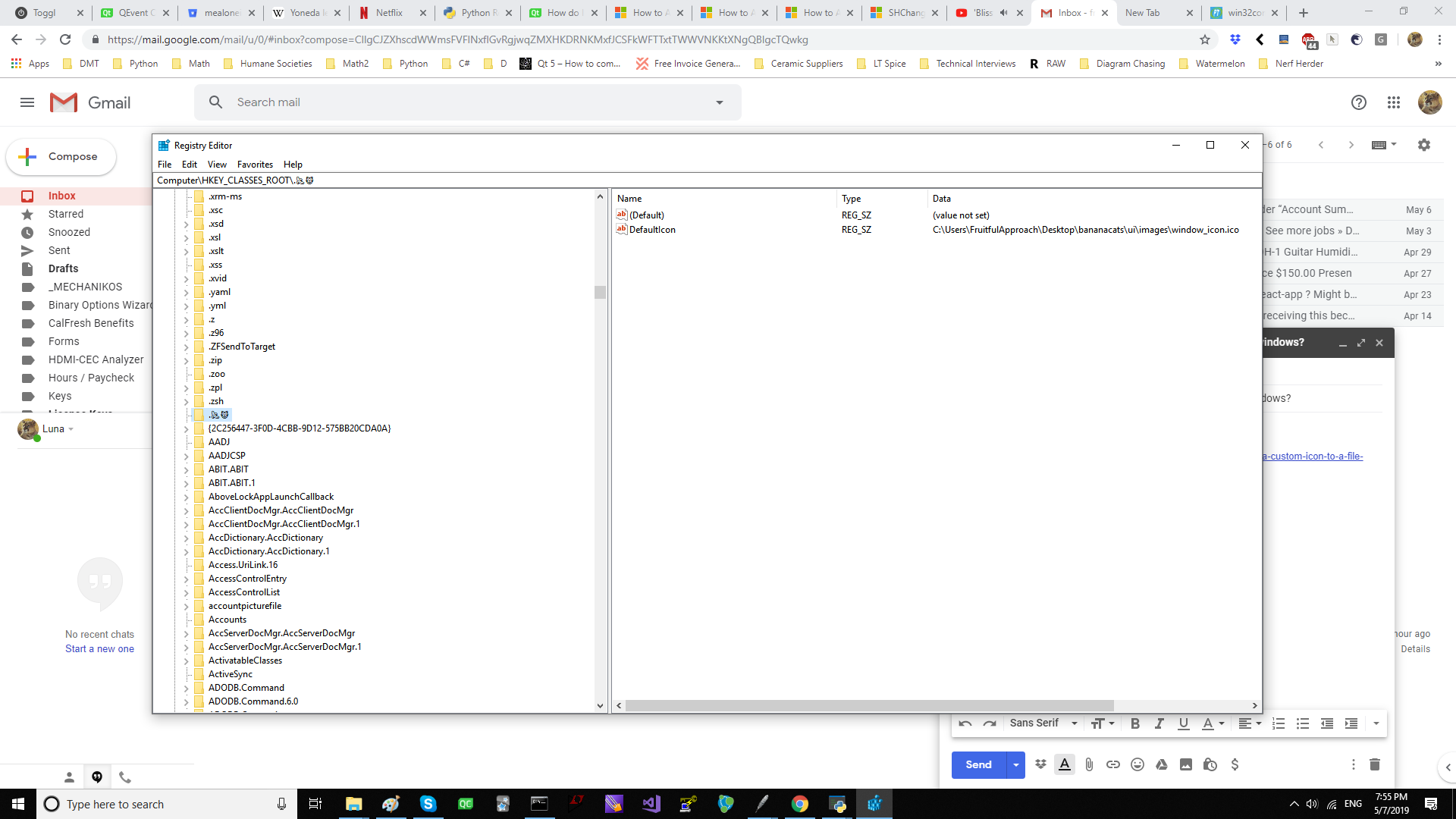Attach files using the paperclip icon
Image resolution: width=1456 pixels, height=819 pixels.
pos(1089,764)
